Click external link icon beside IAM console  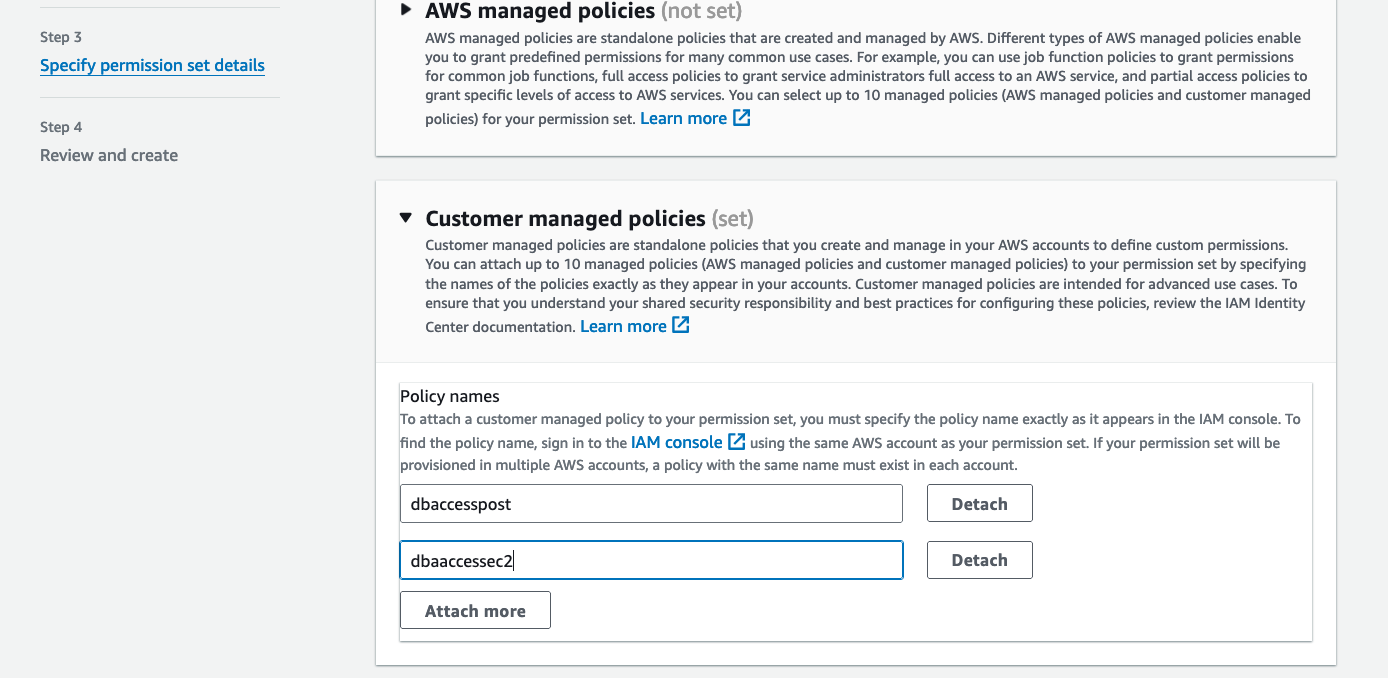(736, 442)
